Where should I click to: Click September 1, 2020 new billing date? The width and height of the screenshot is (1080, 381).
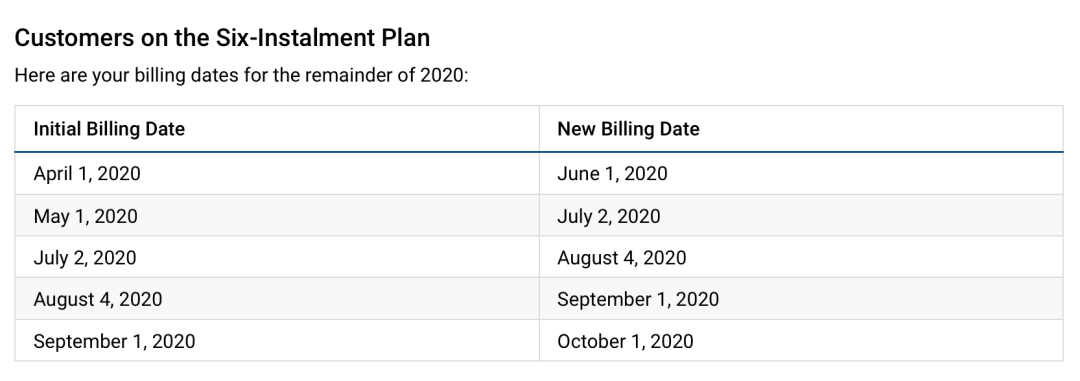click(638, 299)
